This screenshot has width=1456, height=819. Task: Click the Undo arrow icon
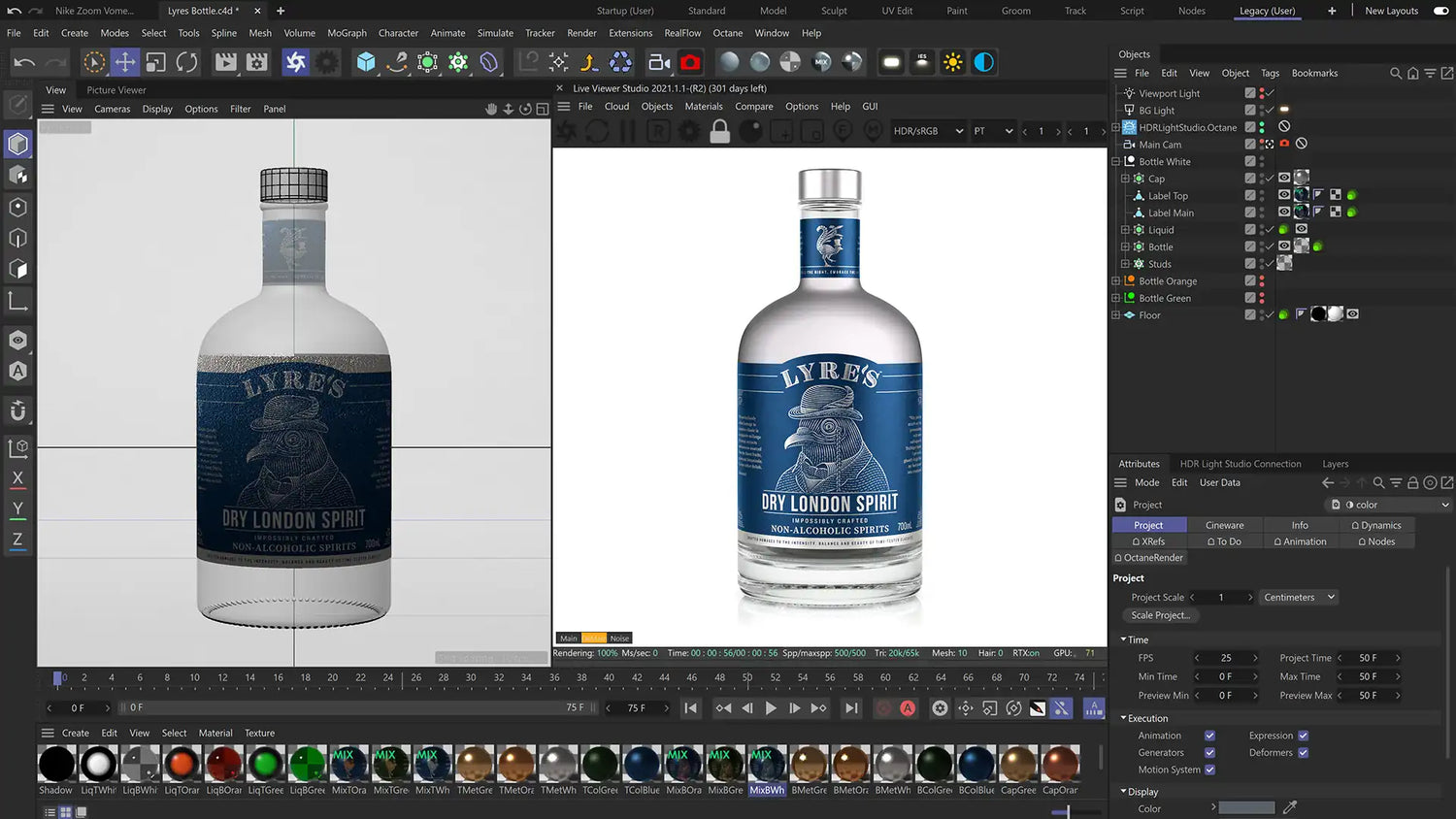24,62
